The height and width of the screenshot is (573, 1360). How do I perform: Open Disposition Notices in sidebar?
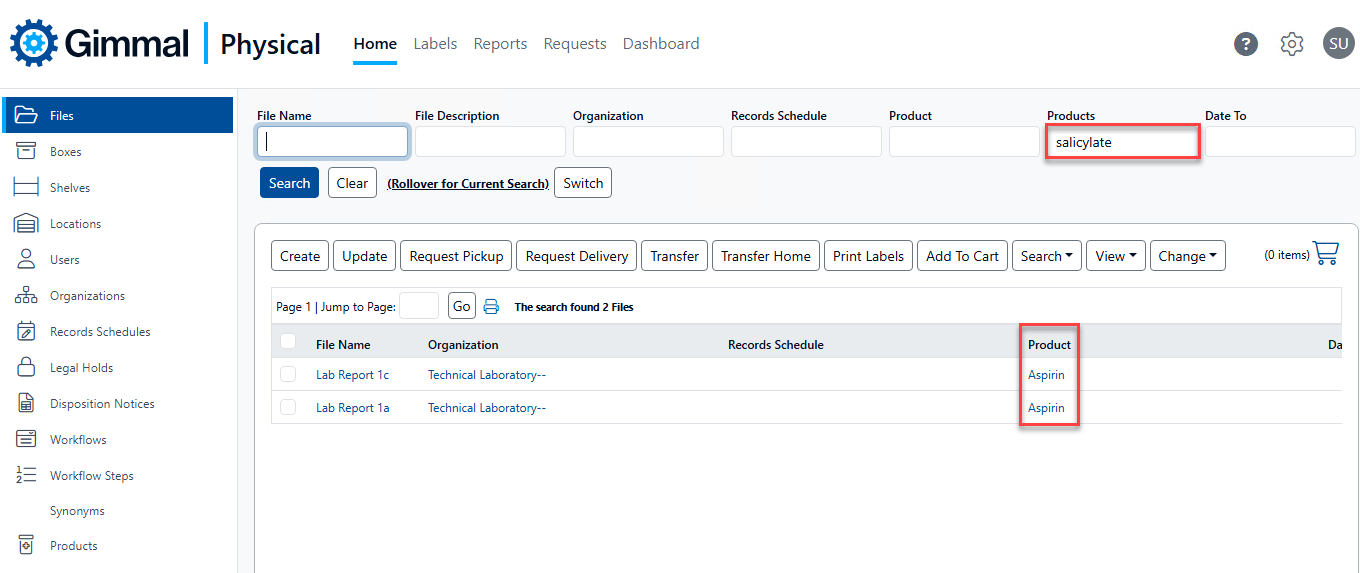(x=102, y=404)
